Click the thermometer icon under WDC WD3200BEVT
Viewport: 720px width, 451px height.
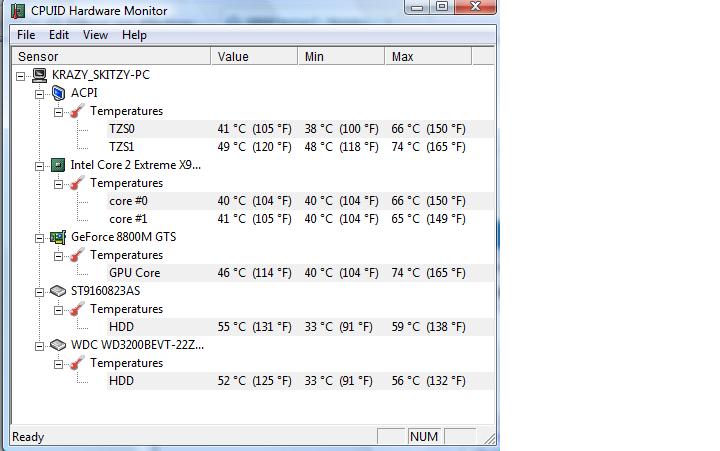77,363
